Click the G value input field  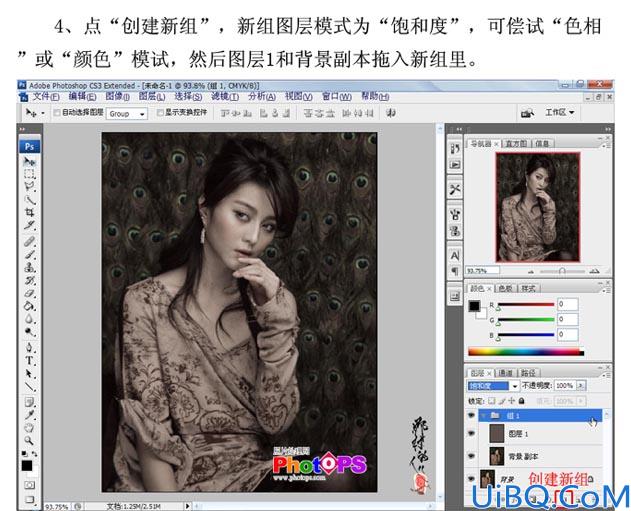(568, 319)
